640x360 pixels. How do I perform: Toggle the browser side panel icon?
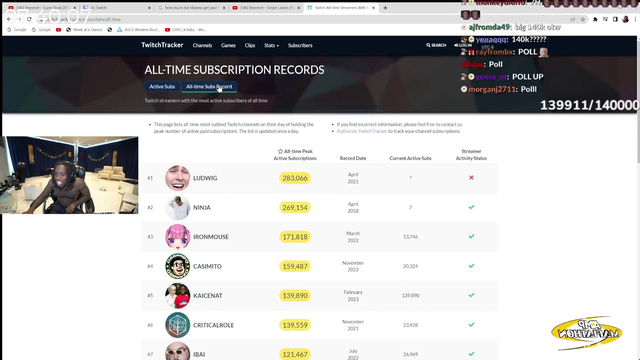[615, 19]
